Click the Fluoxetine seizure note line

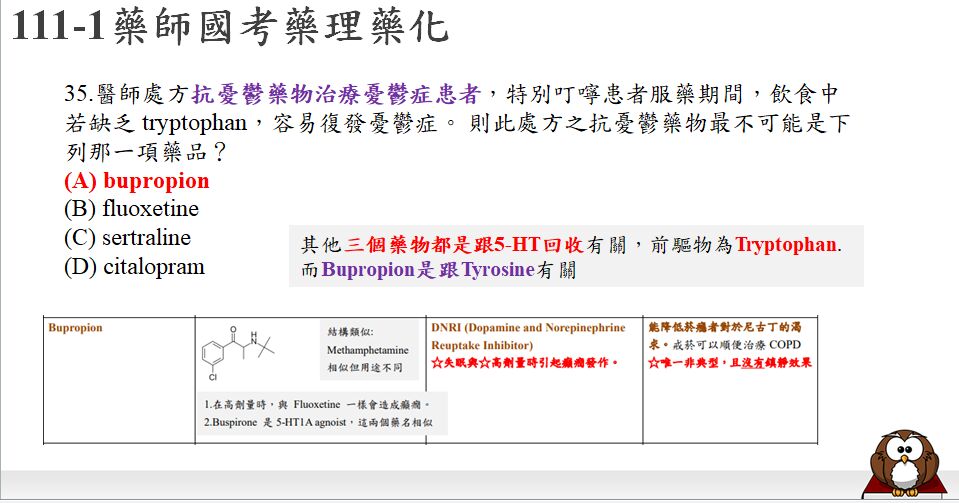[316, 405]
